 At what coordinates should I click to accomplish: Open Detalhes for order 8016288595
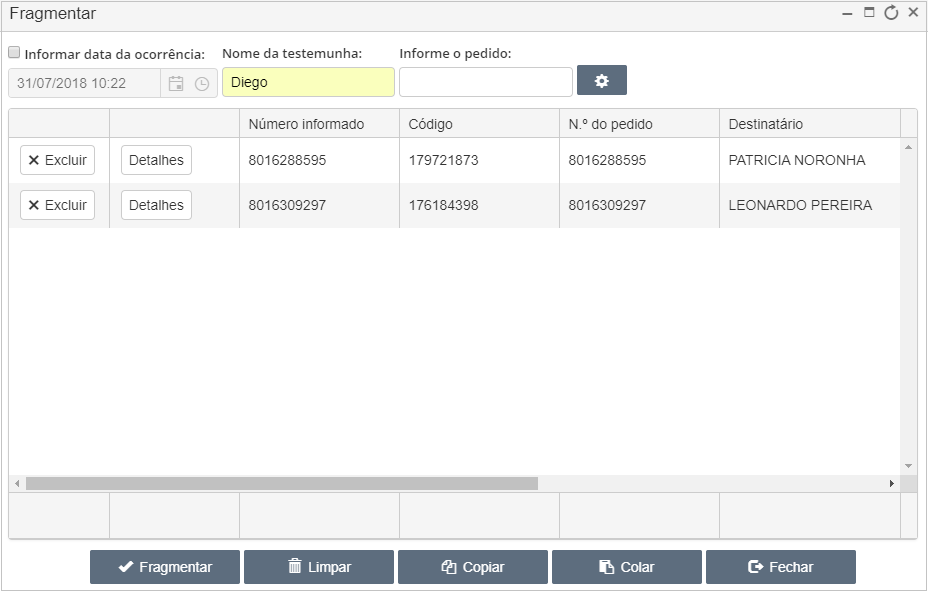(156, 160)
